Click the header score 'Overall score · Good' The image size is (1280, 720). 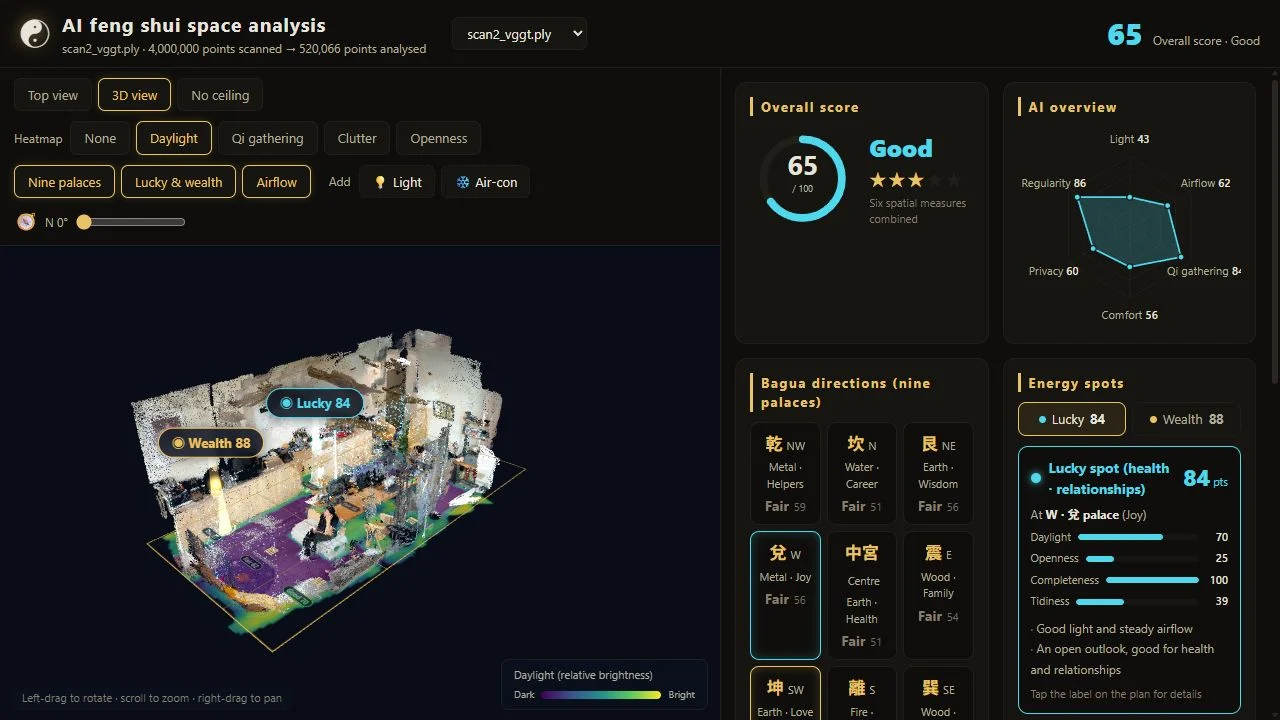pos(1206,41)
